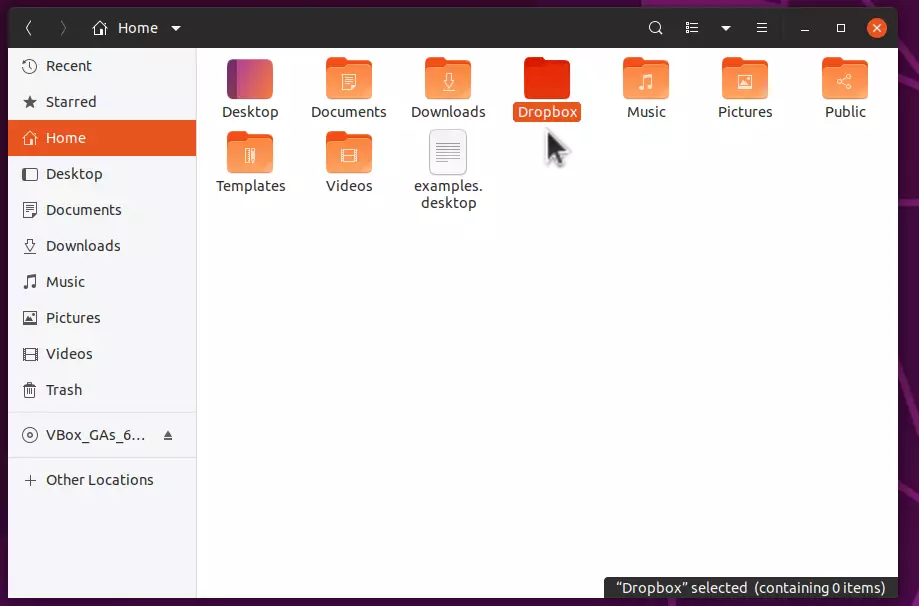Click the home icon in path bar
The height and width of the screenshot is (606, 919).
100,28
